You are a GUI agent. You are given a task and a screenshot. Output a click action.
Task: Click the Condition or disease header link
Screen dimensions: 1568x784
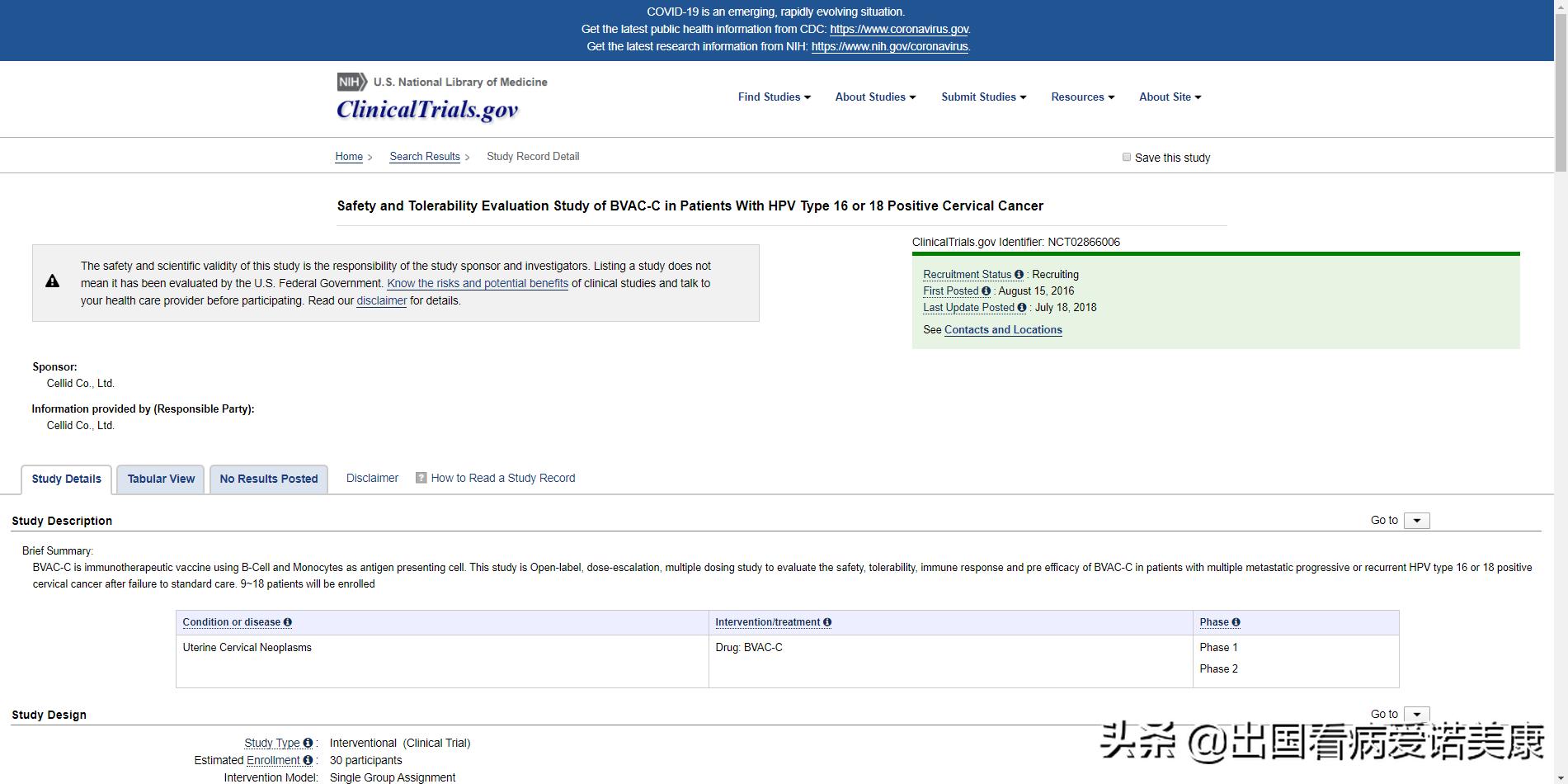point(232,622)
